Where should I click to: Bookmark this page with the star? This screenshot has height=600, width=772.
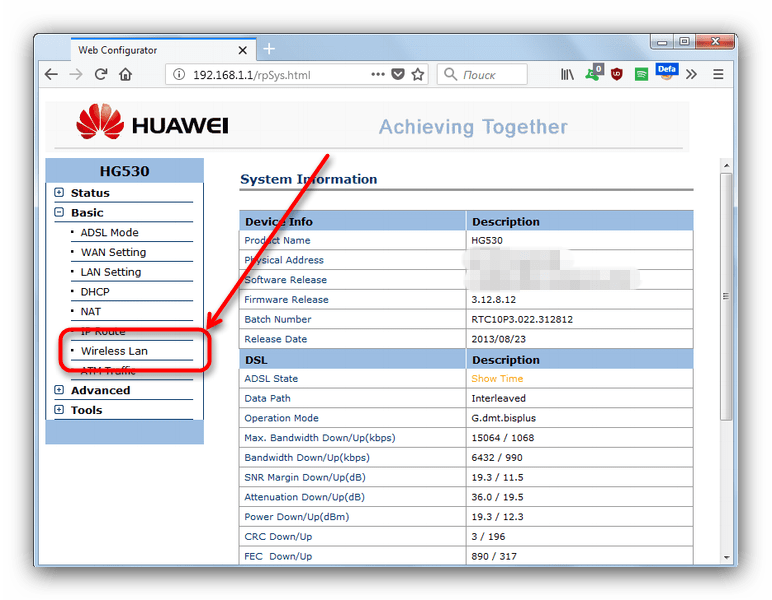pos(418,74)
